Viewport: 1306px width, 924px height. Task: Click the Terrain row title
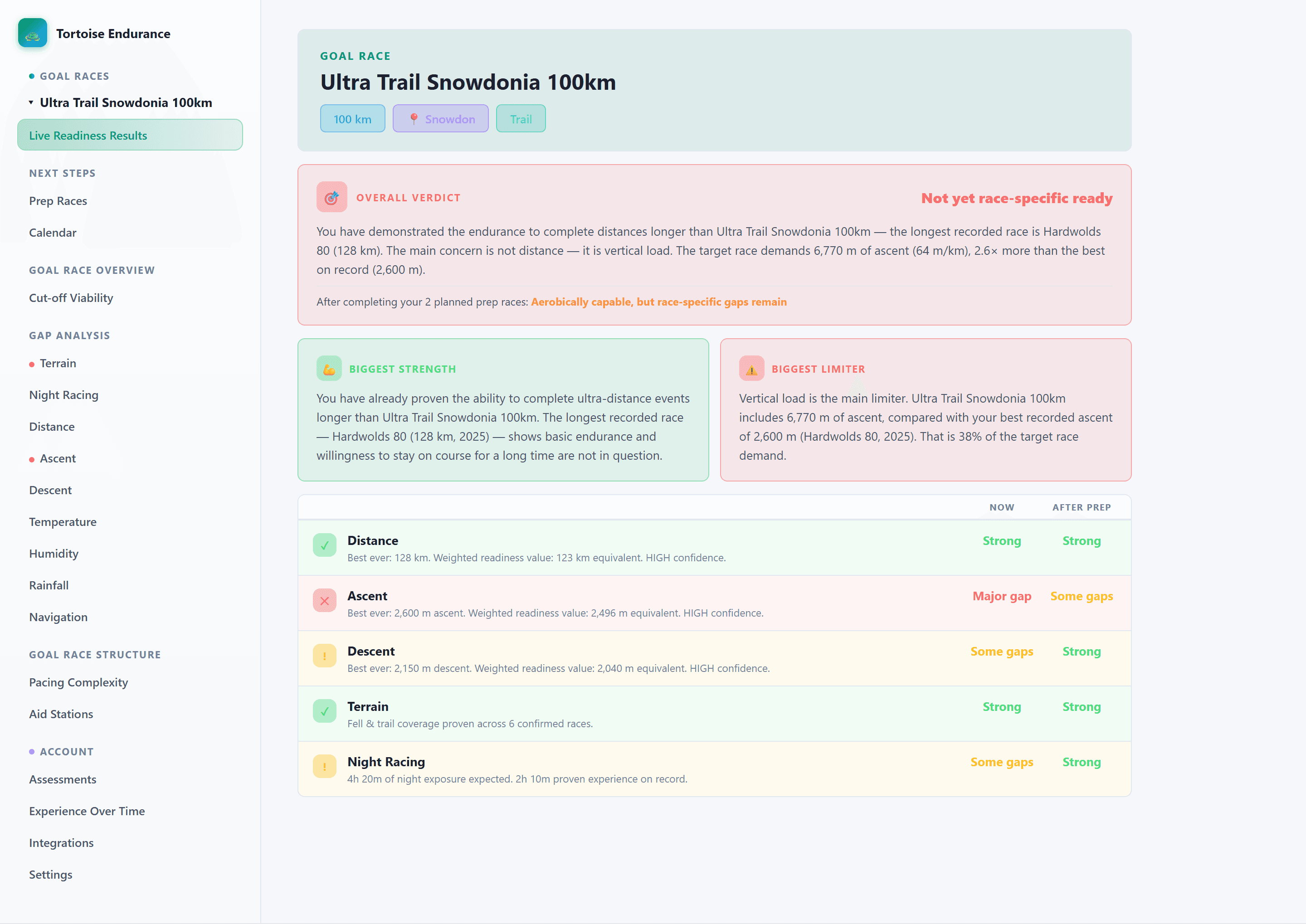[368, 706]
